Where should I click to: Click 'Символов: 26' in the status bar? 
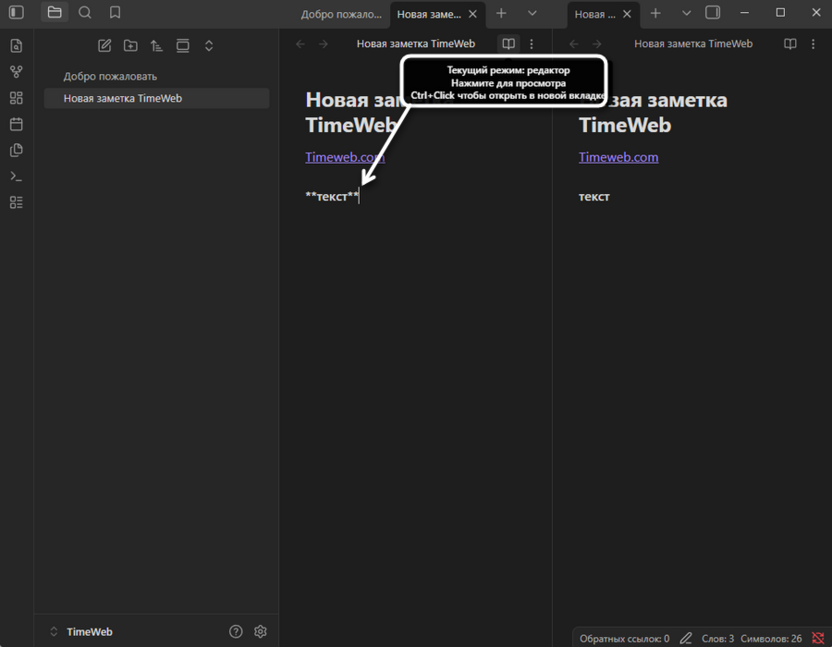point(771,639)
